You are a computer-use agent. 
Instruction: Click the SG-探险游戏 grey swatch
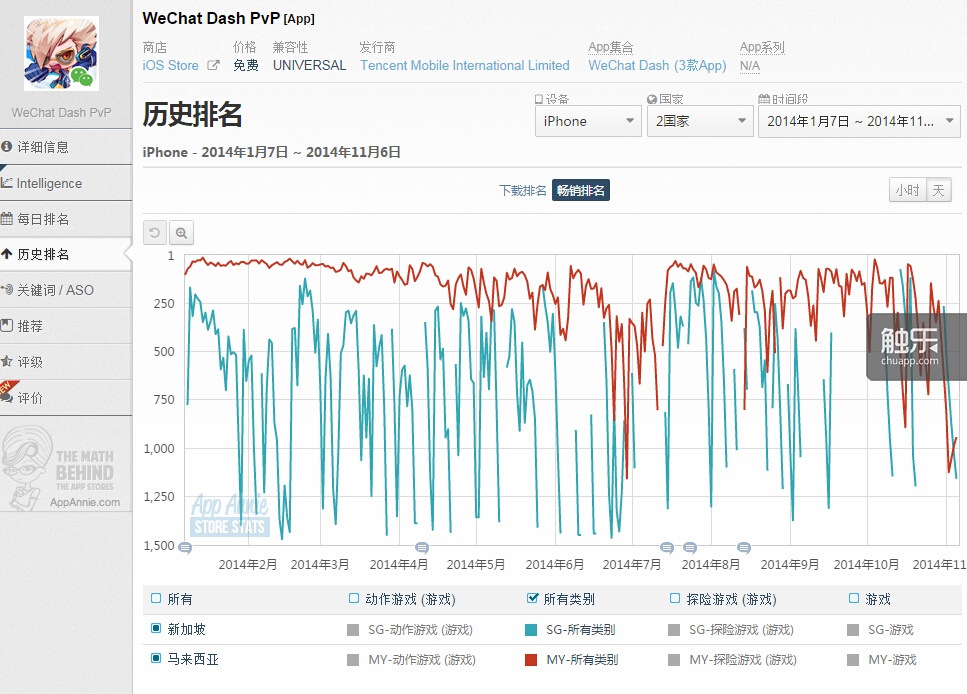[674, 630]
